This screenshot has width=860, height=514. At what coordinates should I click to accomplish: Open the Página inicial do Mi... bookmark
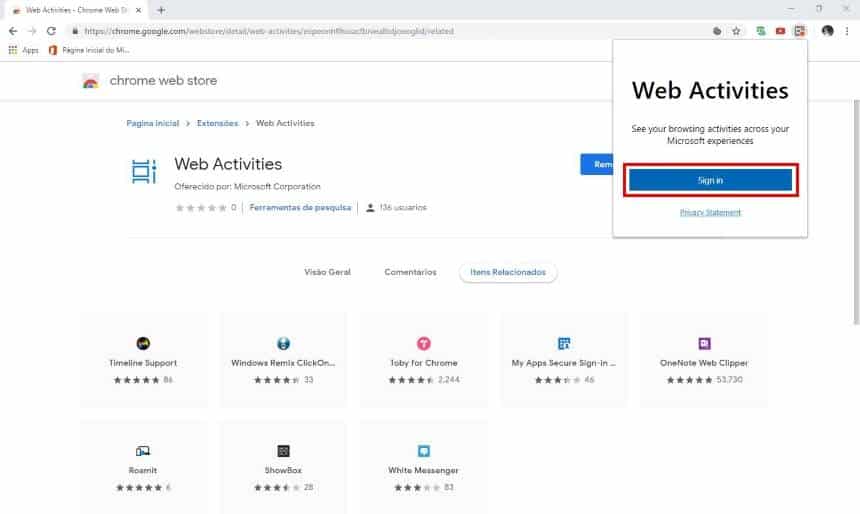pyautogui.click(x=89, y=50)
